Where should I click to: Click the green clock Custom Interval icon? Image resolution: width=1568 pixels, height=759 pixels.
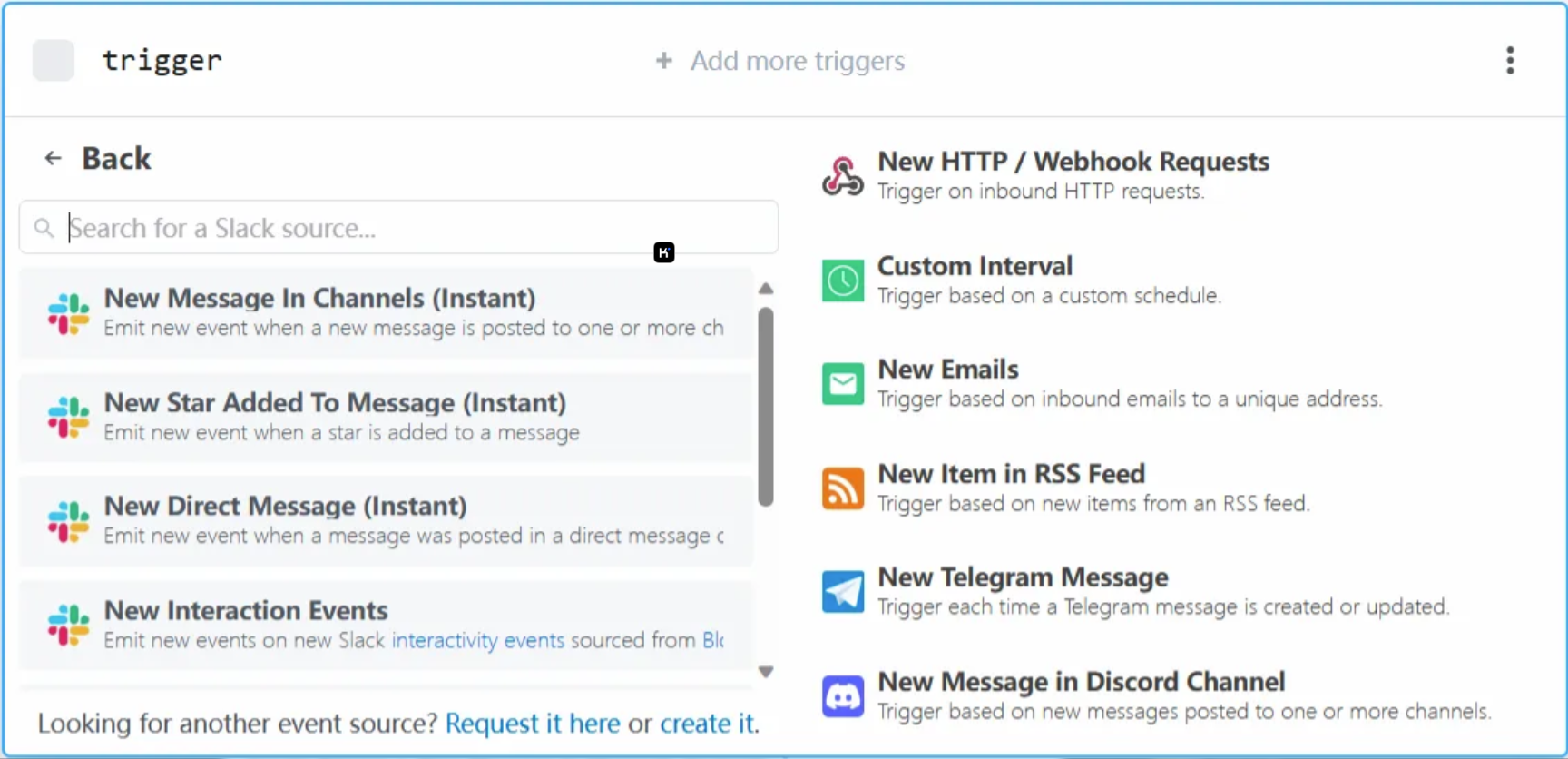coord(843,281)
